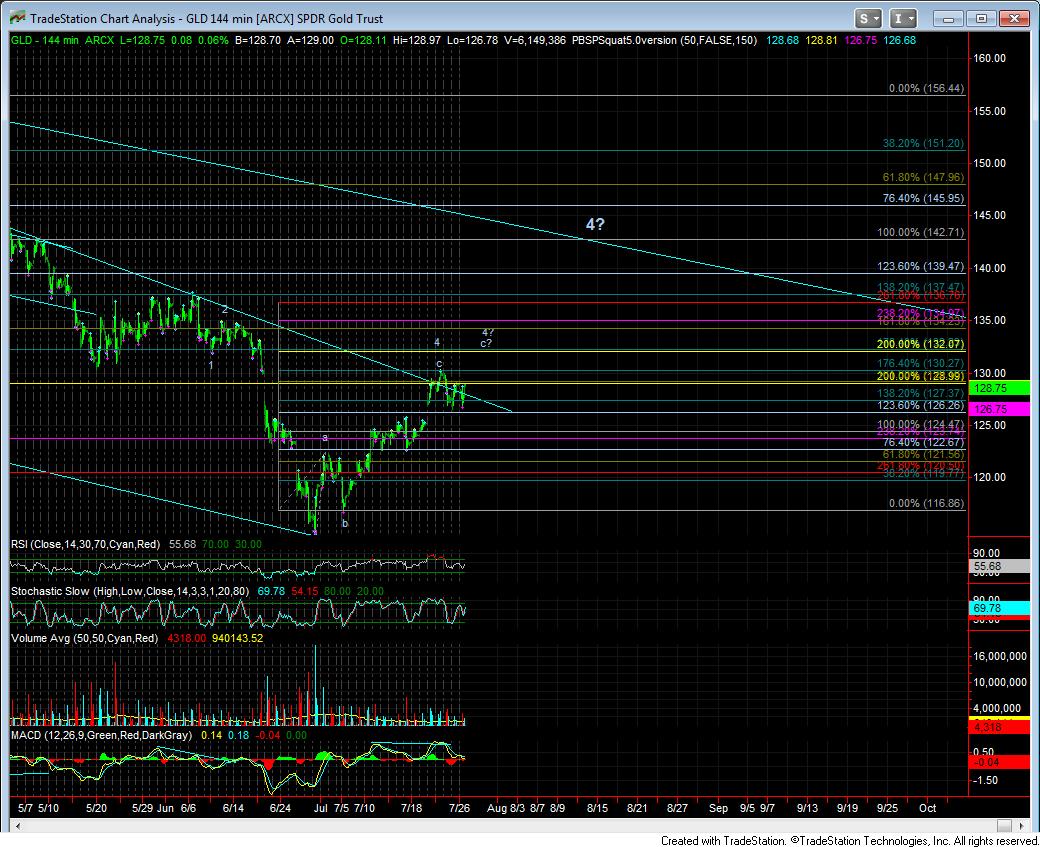Select the '76.40% (145.95)' Fibonacci label

coord(923,198)
